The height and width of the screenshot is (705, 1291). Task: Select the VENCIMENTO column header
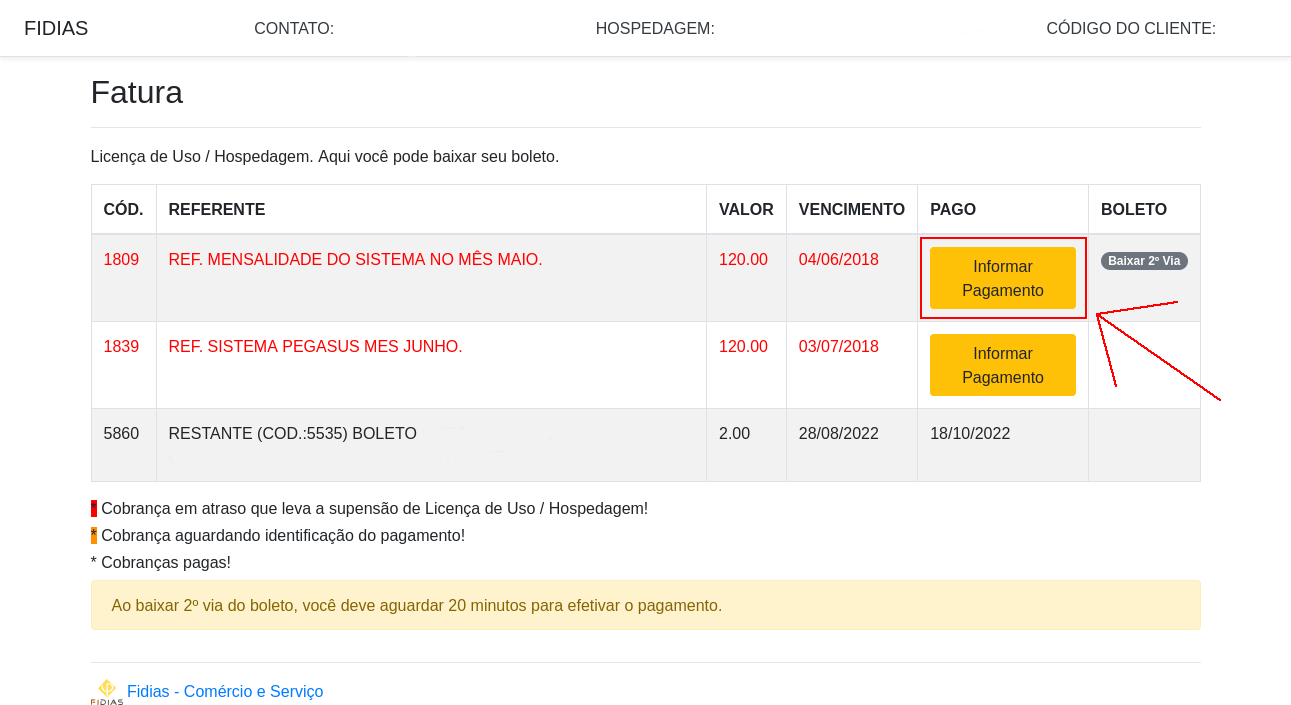(851, 209)
